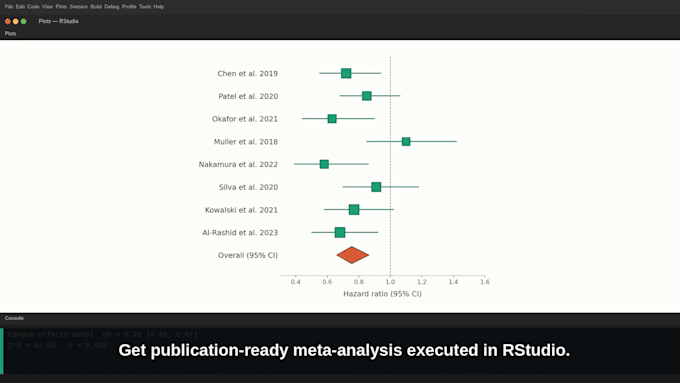Open the Plots menu in the menu bar
Image resolution: width=680 pixels, height=383 pixels.
(61, 7)
